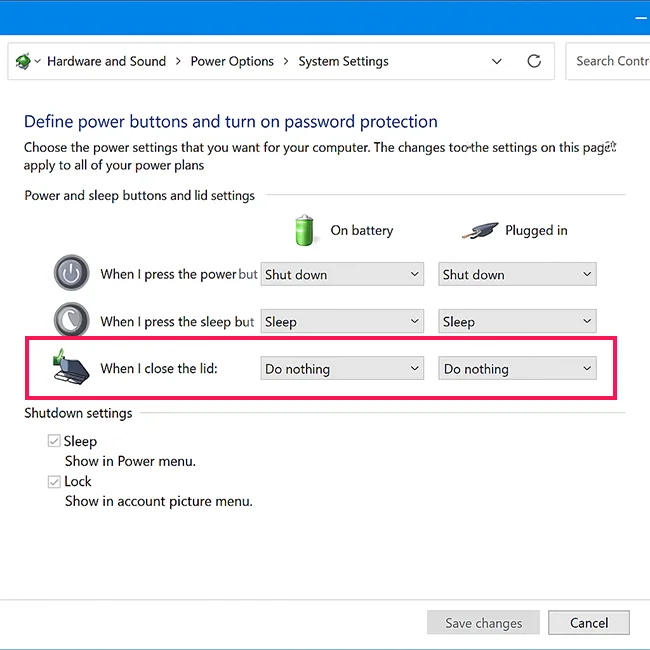Focus the Search Control Panel field
The width and height of the screenshot is (650, 650).
pos(608,61)
